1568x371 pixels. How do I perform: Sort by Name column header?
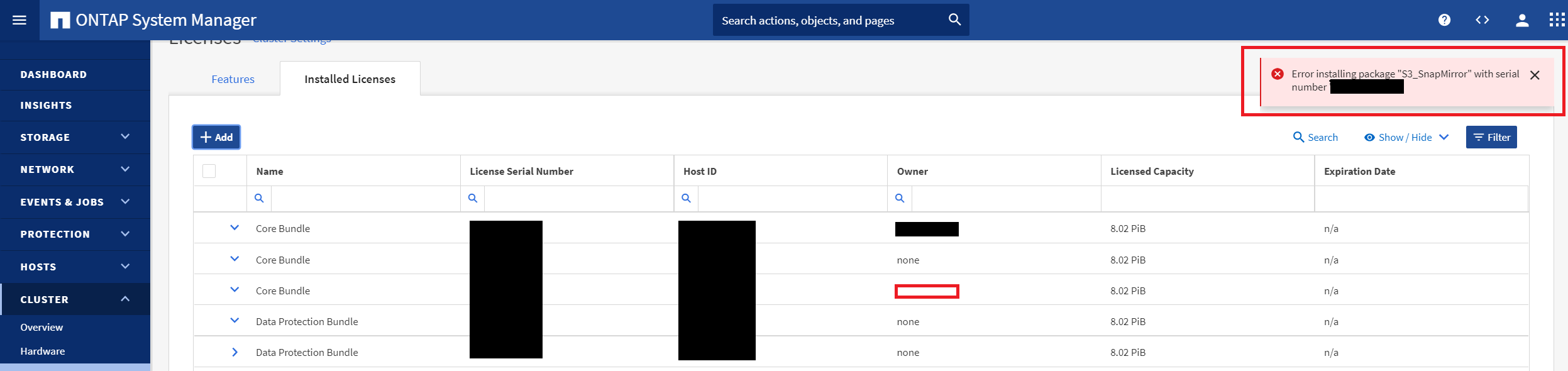270,171
